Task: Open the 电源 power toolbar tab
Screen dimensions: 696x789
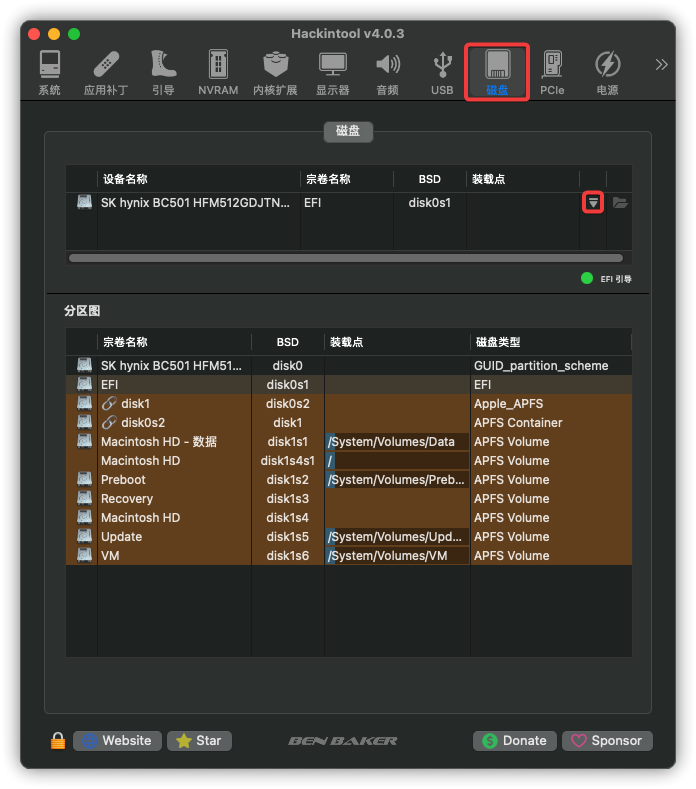Action: (607, 72)
